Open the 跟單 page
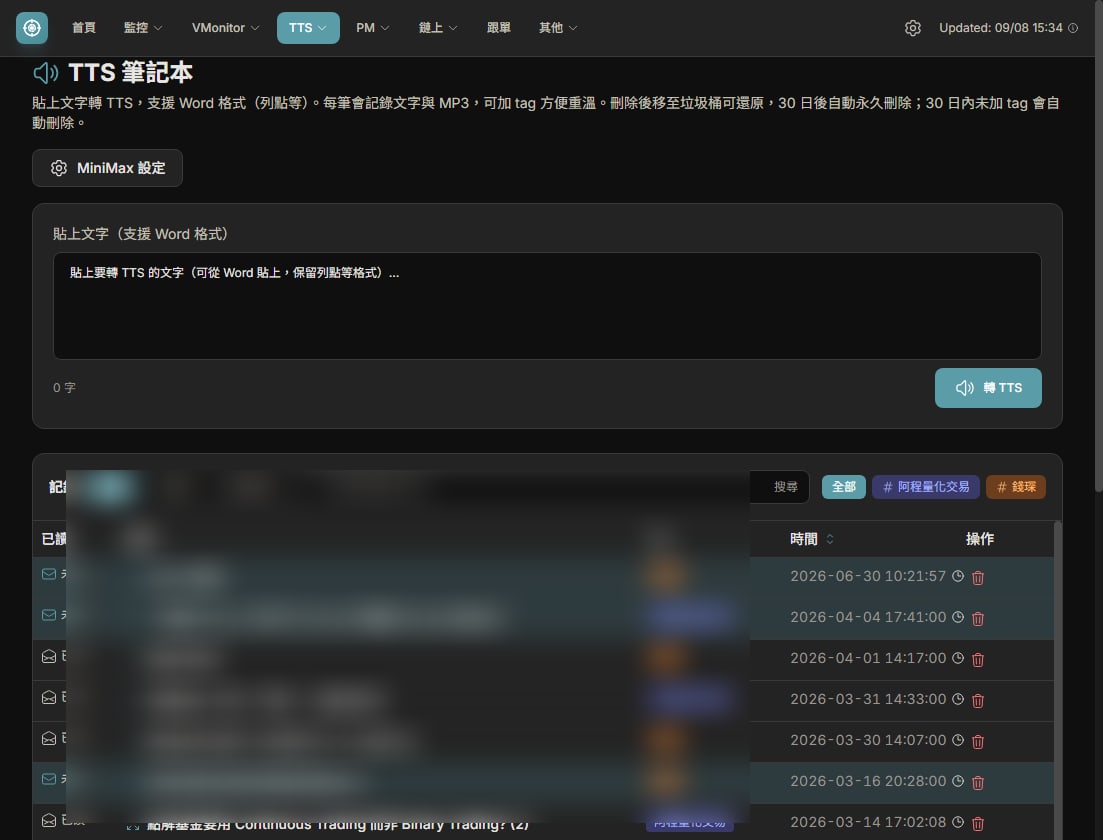 pos(499,28)
